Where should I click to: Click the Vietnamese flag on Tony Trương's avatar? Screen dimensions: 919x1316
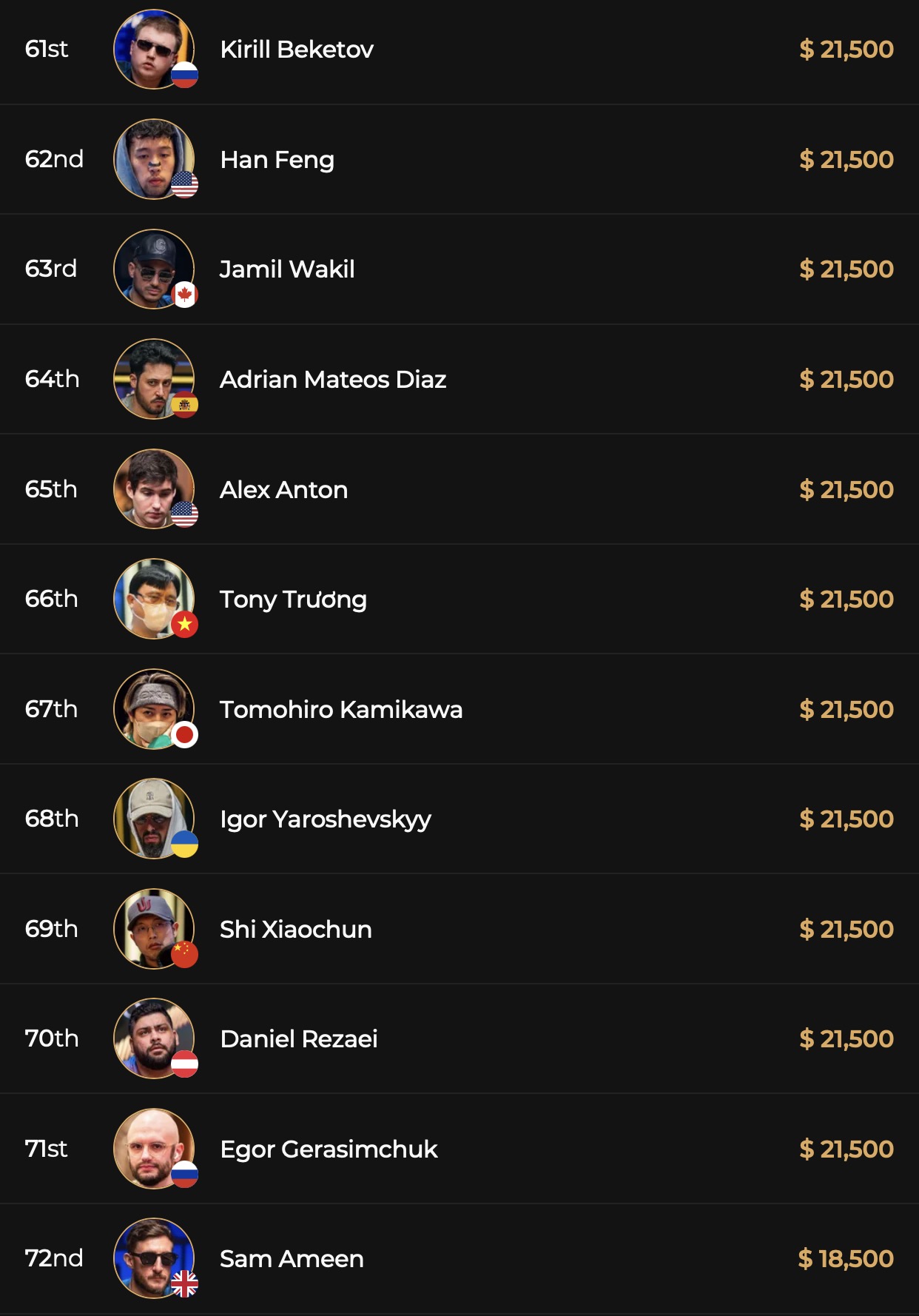[x=184, y=625]
